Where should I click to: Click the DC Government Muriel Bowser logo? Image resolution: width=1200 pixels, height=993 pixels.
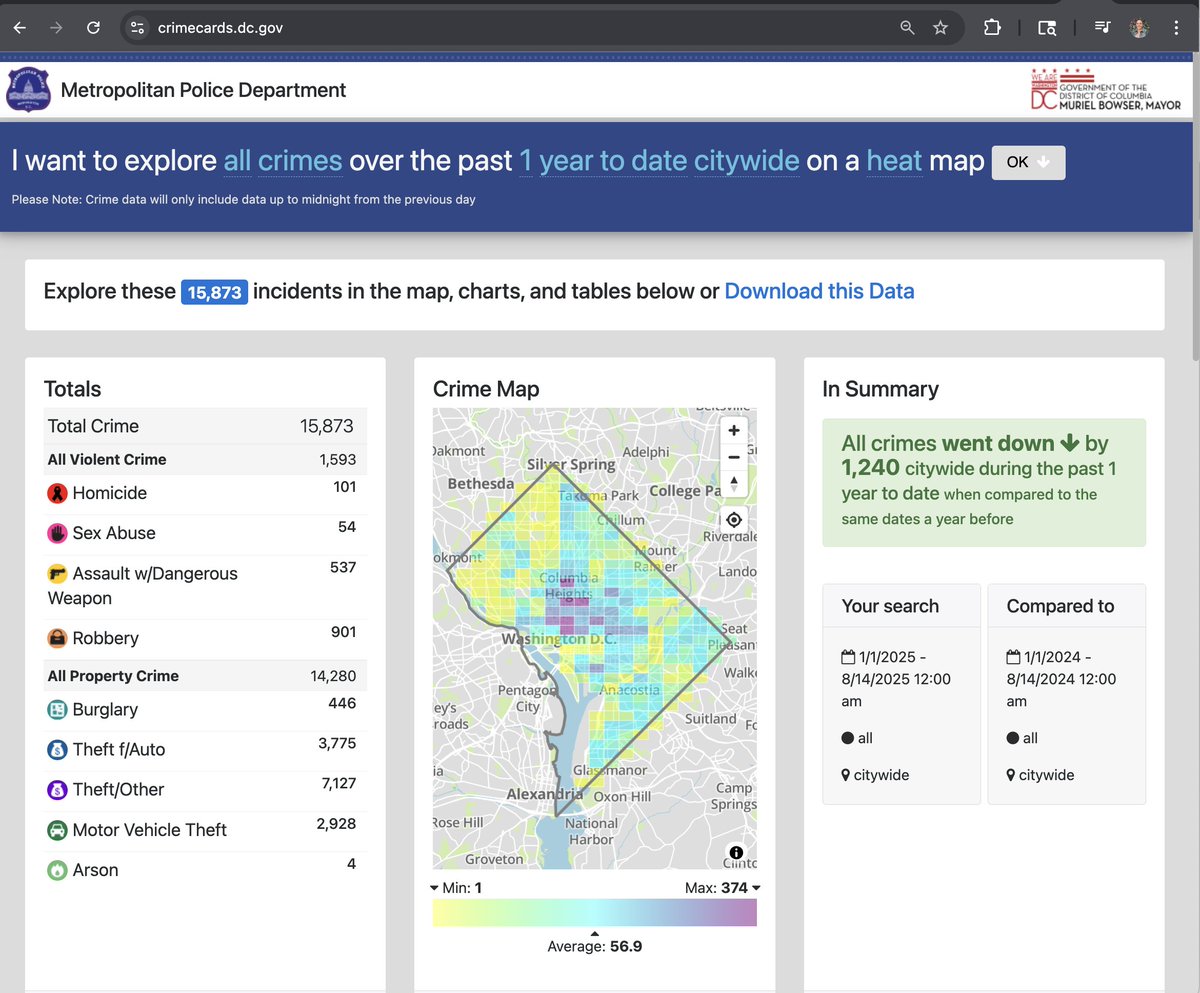tap(1105, 90)
